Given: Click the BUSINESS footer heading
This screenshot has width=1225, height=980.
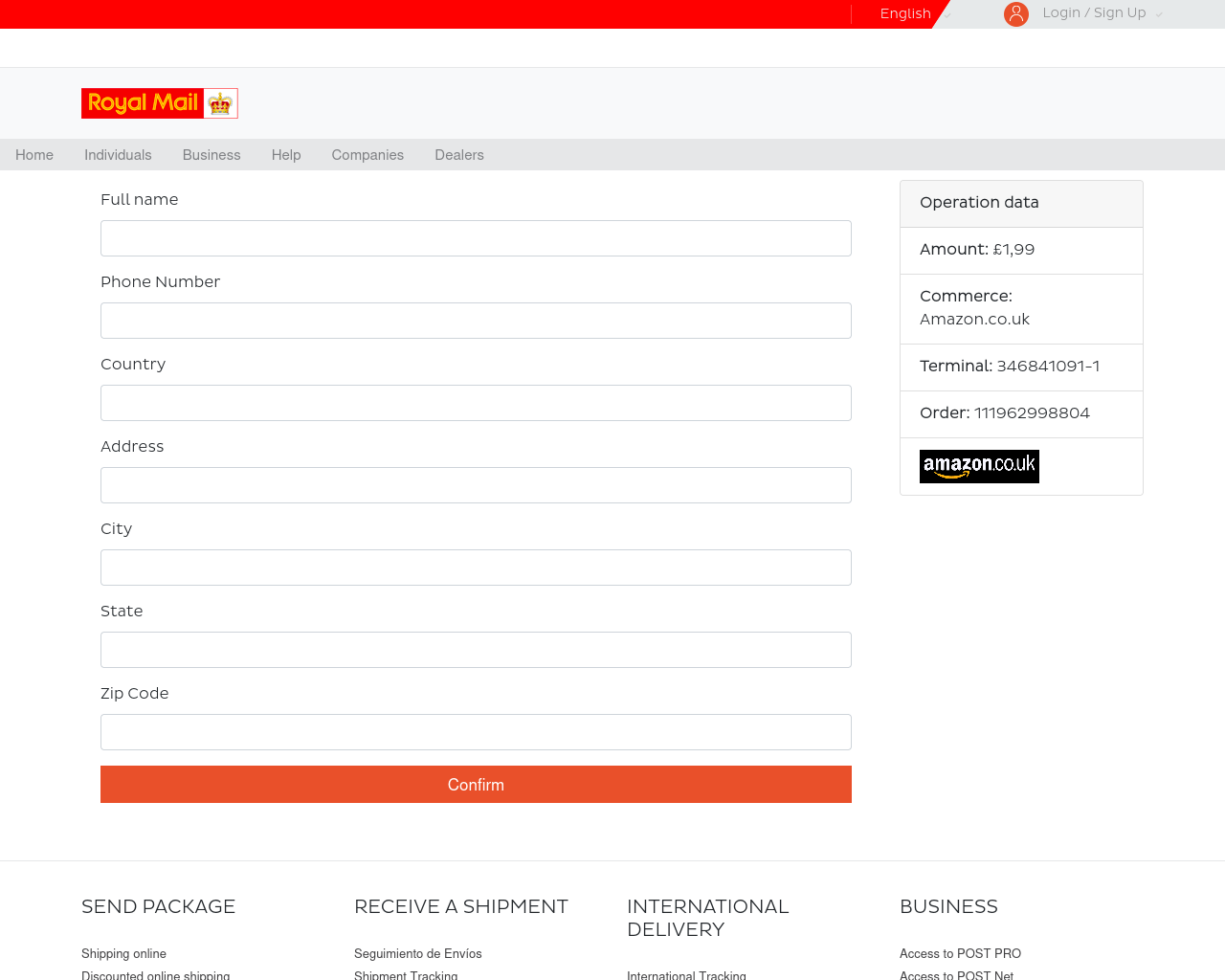Looking at the screenshot, I should point(948,906).
